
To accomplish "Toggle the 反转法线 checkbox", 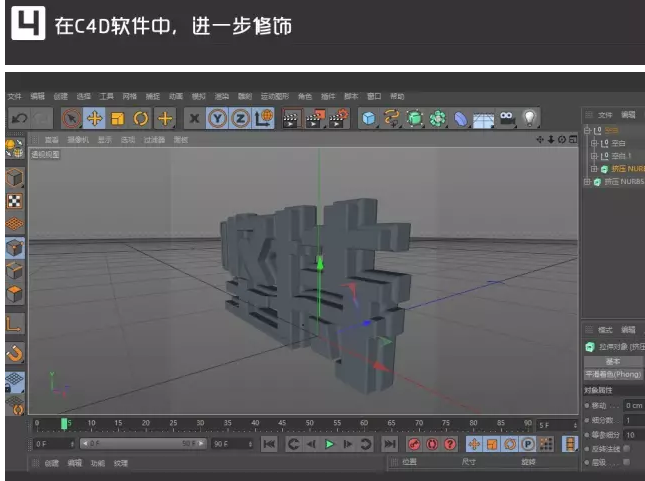I will pyautogui.click(x=626, y=448).
